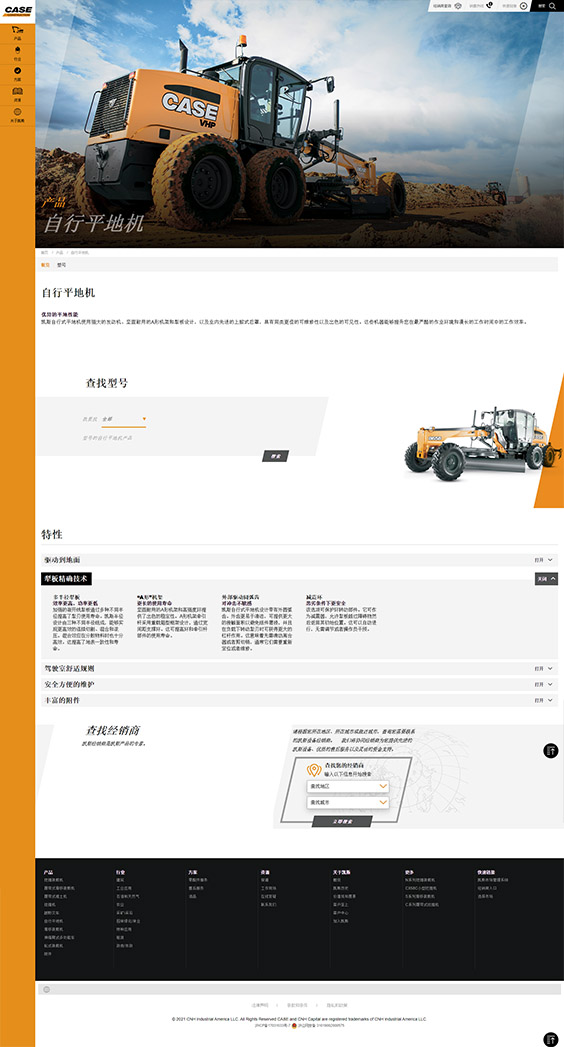
Task: Click the 查找经销商 heading
Action: click(x=113, y=730)
